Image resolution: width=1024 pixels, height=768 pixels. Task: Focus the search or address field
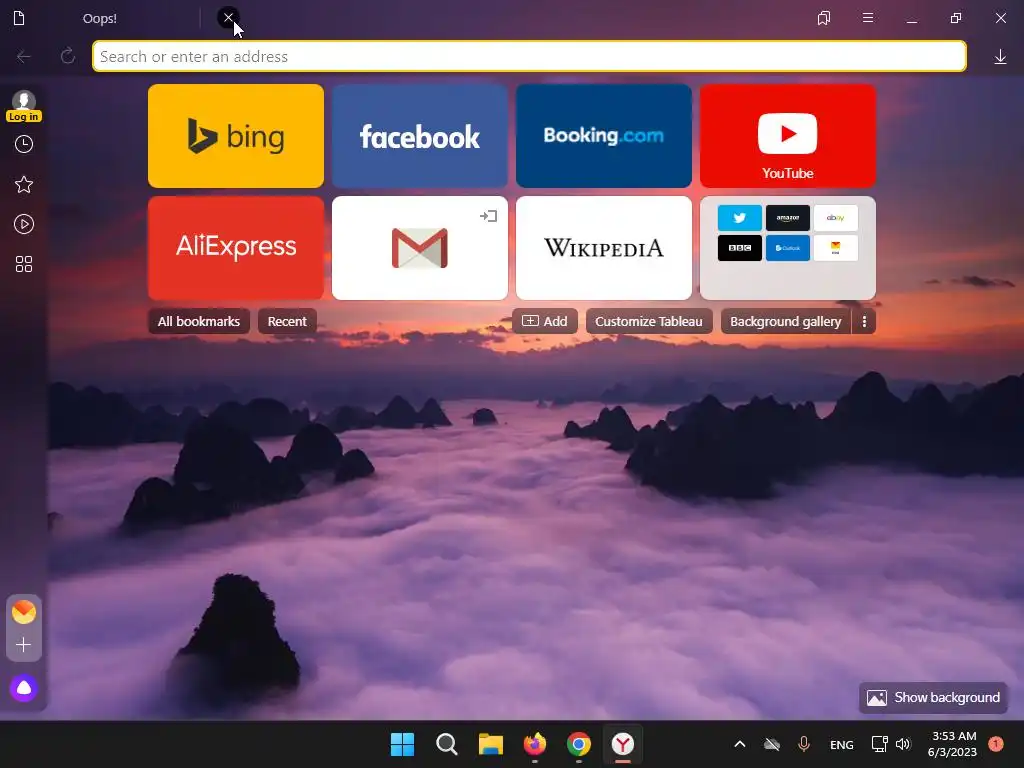point(529,56)
